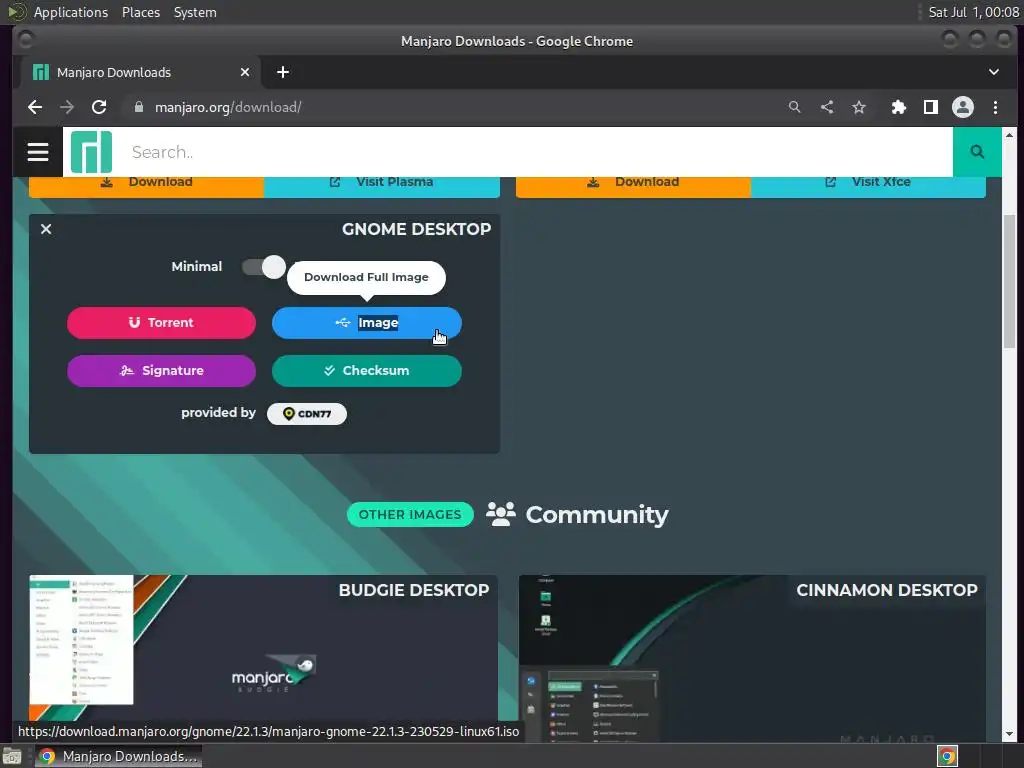Open Chrome's three-dot menu
Screen dimensions: 1024x768
995,107
